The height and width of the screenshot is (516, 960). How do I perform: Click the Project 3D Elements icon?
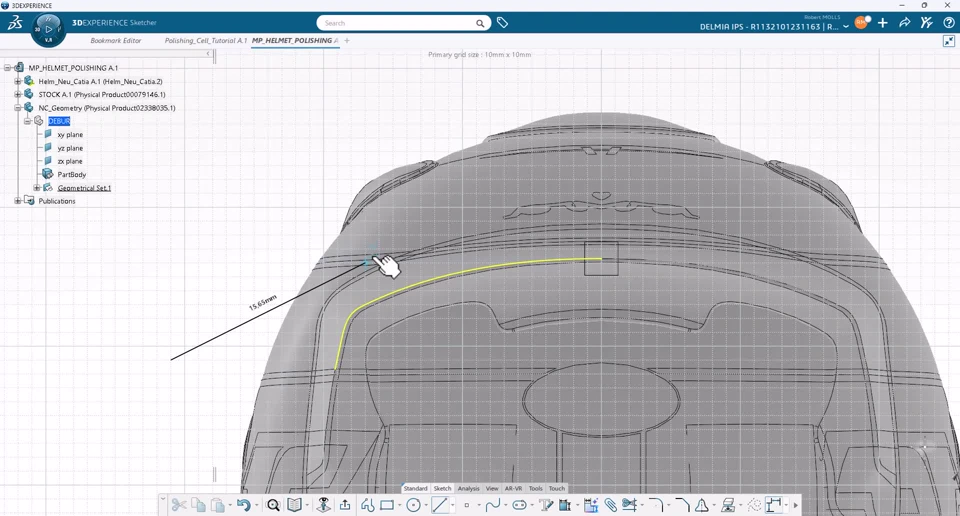565,505
